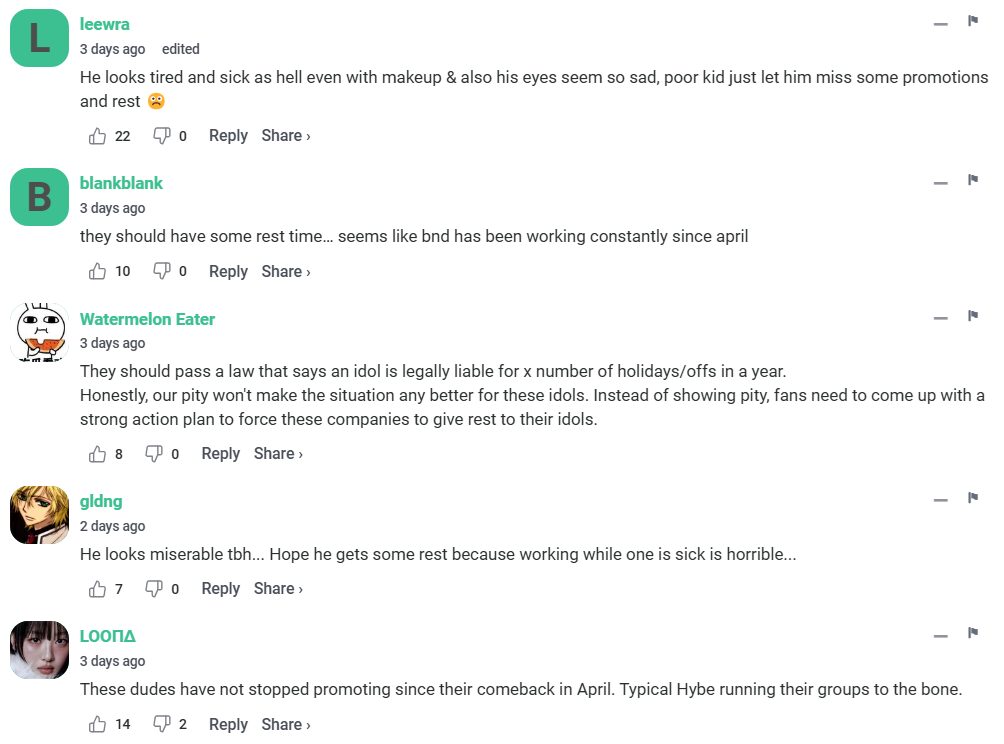Image resolution: width=1004 pixels, height=744 pixels.
Task: Click LOONΔ's profile avatar picture
Action: coord(39,650)
